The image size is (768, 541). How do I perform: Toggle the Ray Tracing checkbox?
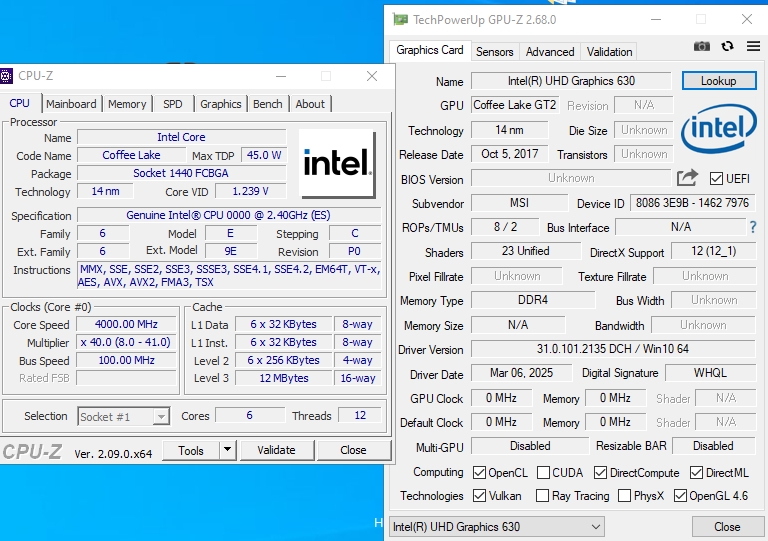tap(542, 495)
